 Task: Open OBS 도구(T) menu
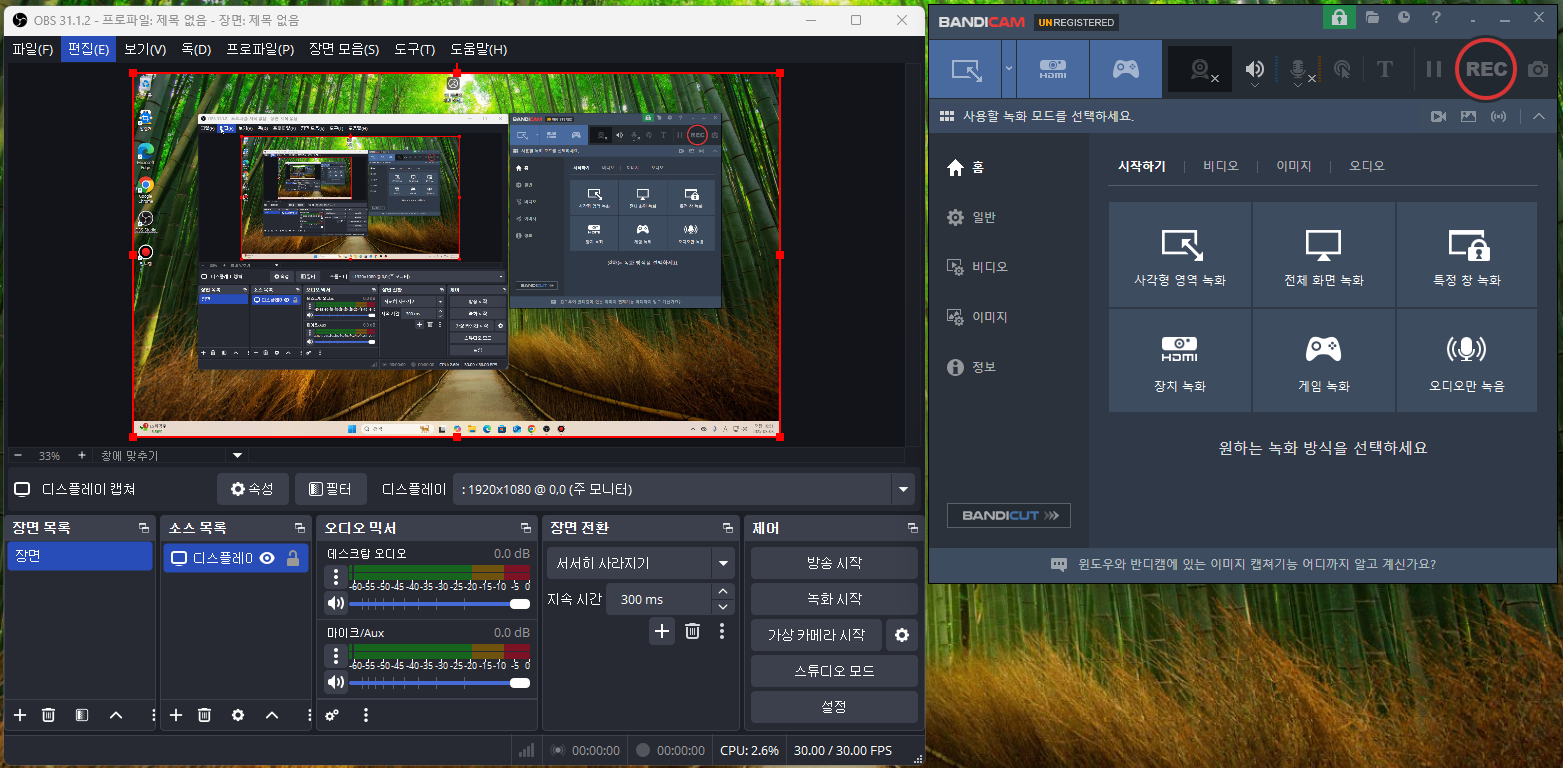414,49
